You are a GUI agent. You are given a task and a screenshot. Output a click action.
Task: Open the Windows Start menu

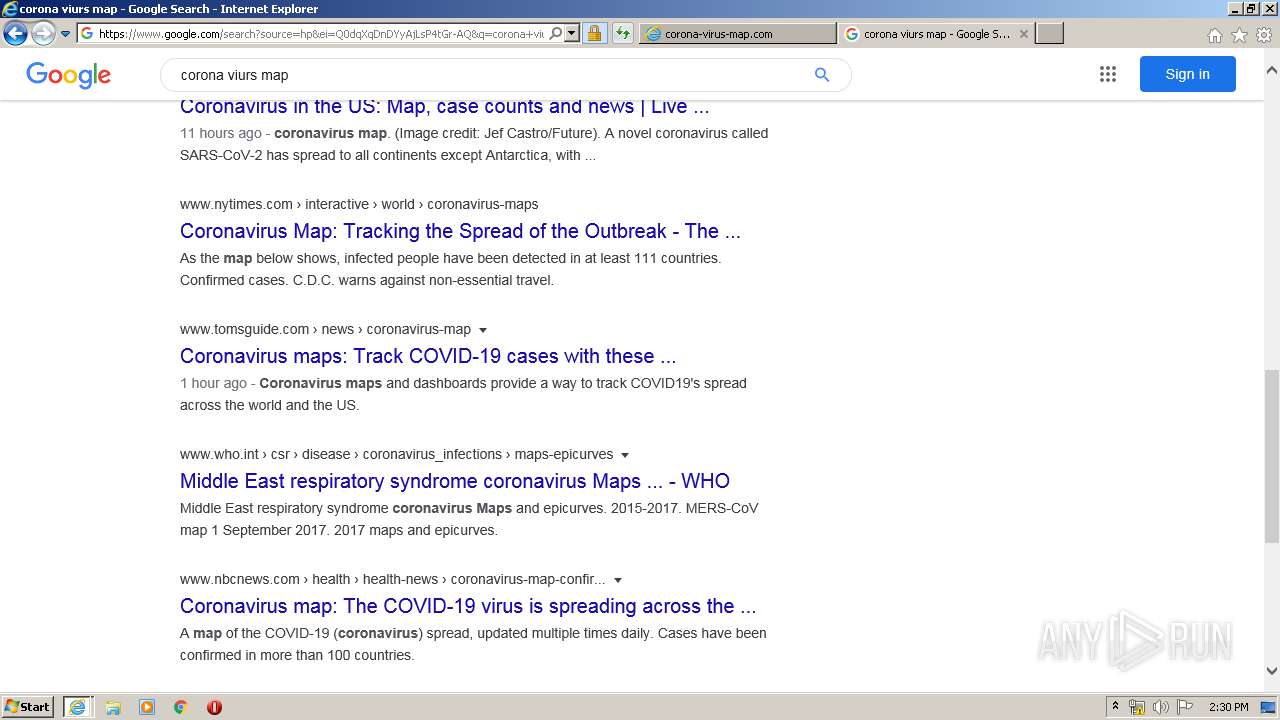pos(28,707)
